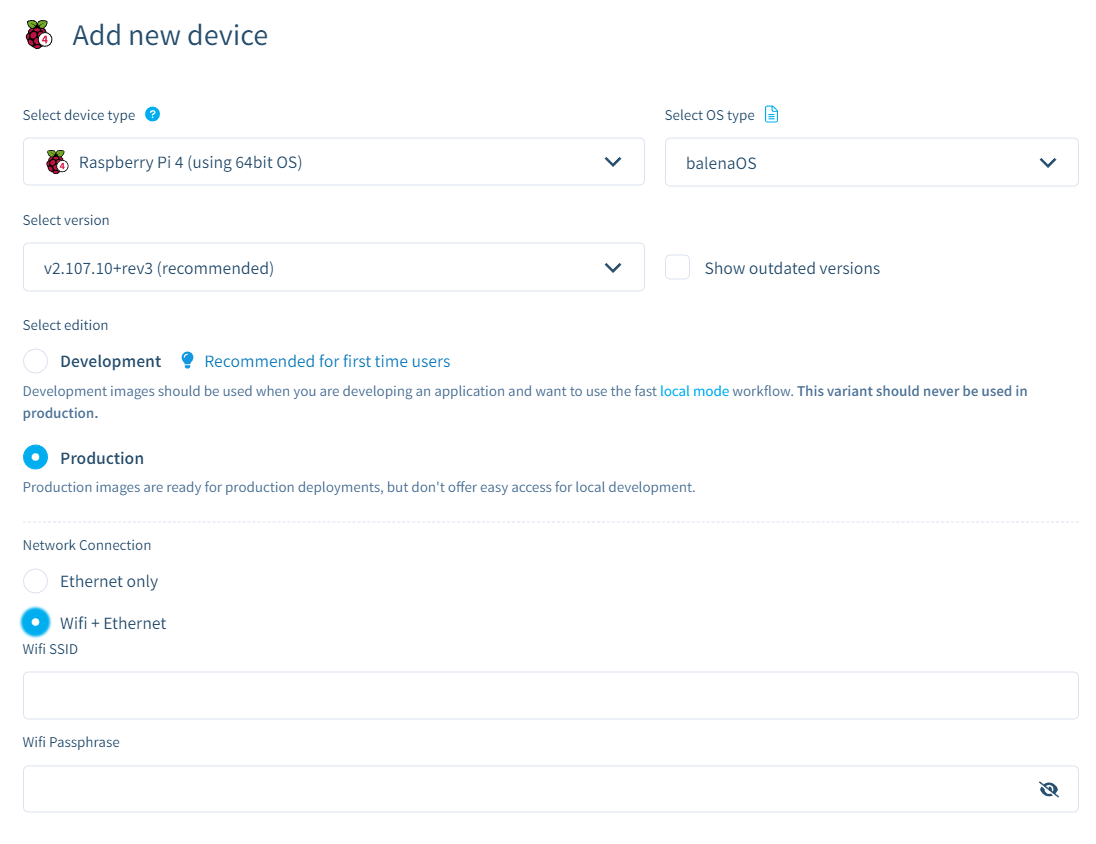Viewport: 1096px width, 844px height.
Task: Click the Raspberry Pi icon inside the device field
Action: coord(56,161)
